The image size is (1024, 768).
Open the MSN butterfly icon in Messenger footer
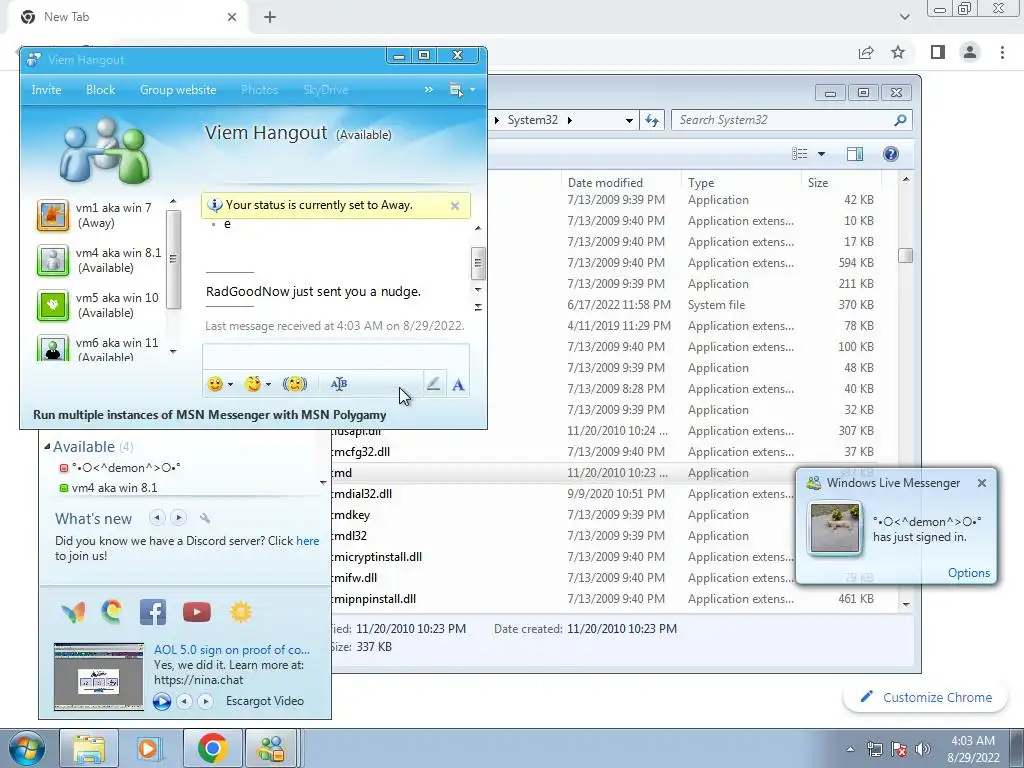(73, 613)
